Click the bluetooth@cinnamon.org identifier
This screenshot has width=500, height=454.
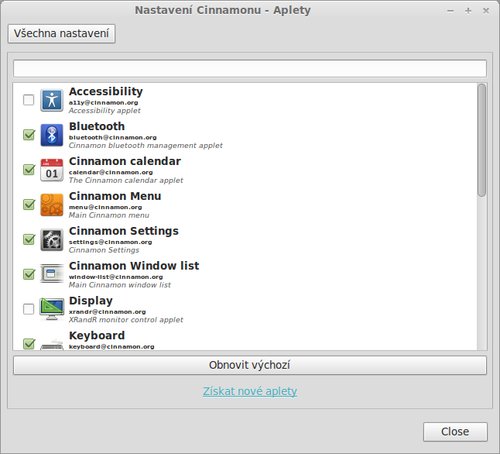pyautogui.click(x=113, y=137)
